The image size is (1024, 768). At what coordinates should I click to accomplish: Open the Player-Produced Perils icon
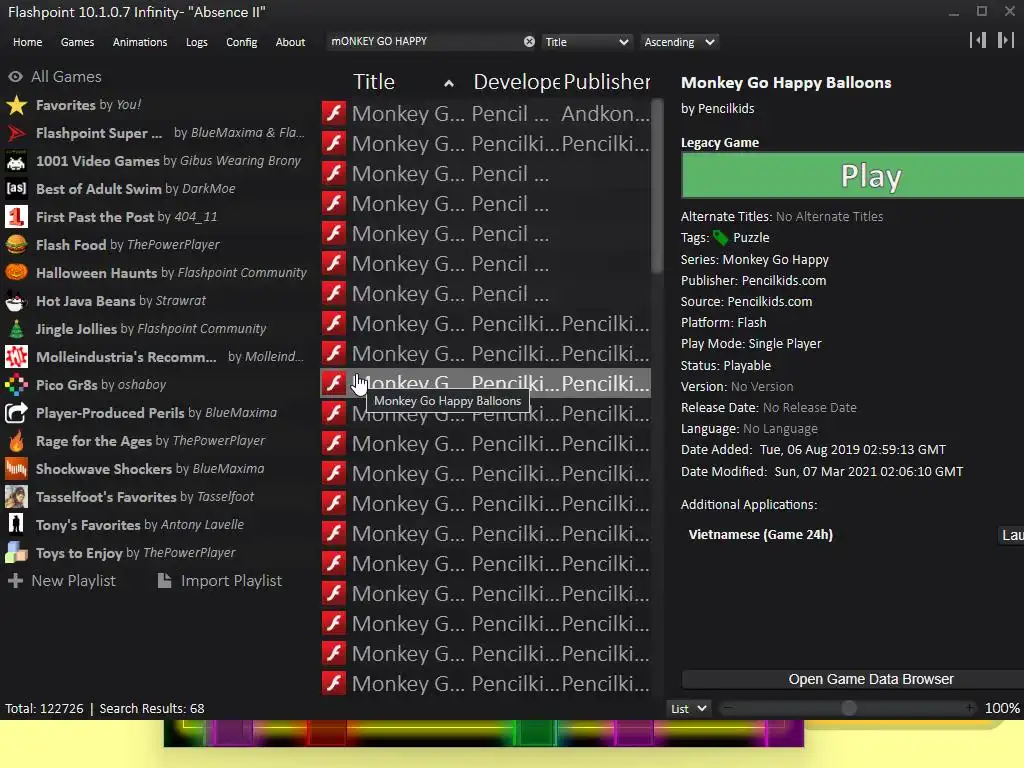16,413
